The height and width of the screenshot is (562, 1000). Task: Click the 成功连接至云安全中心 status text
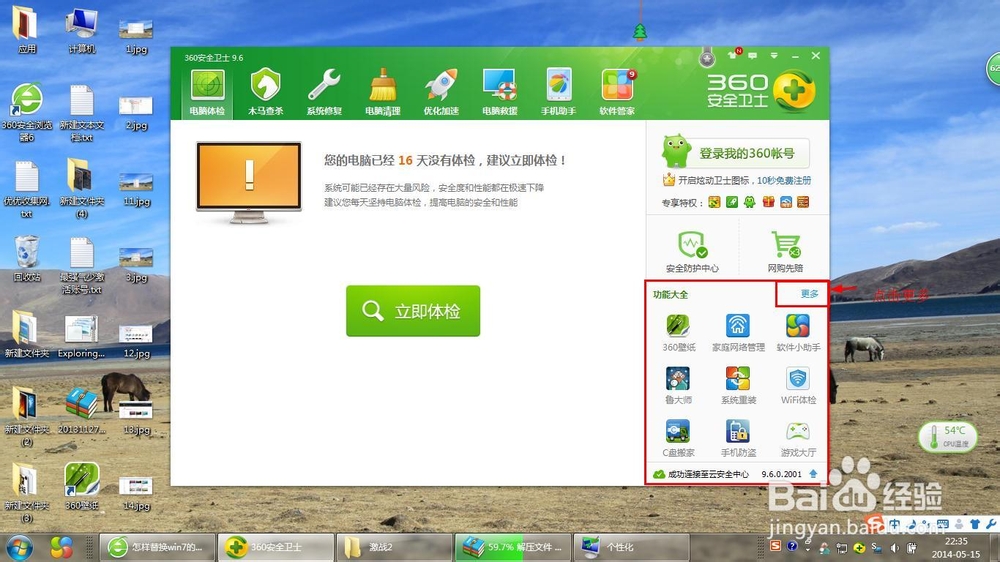point(708,475)
